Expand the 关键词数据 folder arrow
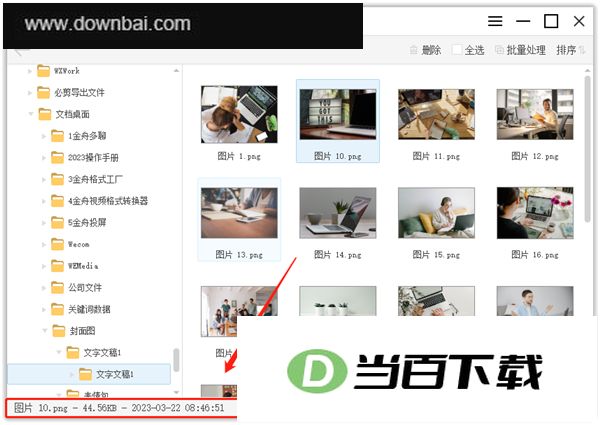Screen dimensions: 600x425 point(44,309)
